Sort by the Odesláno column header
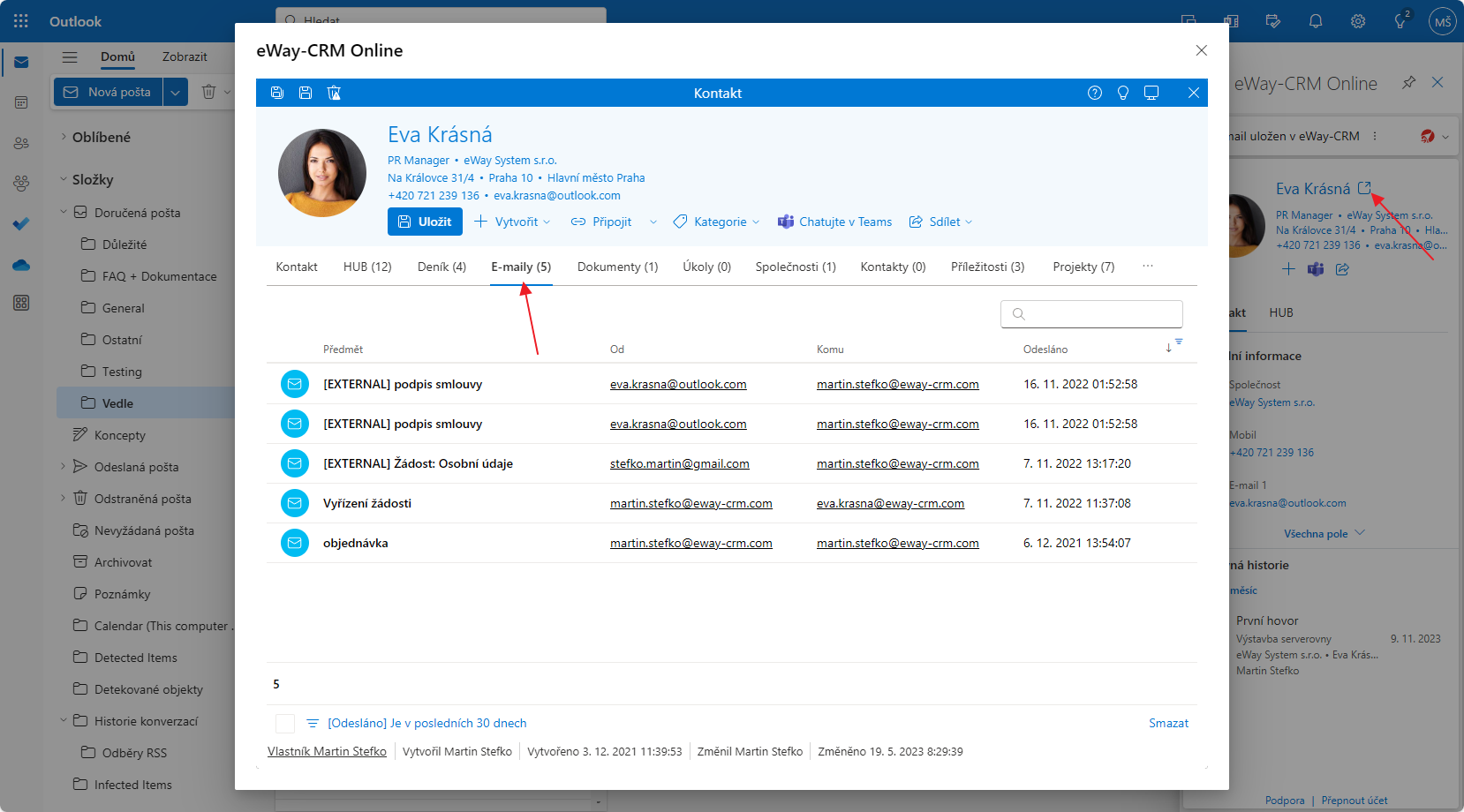Screen dimensions: 1464x812 [x=1045, y=350]
